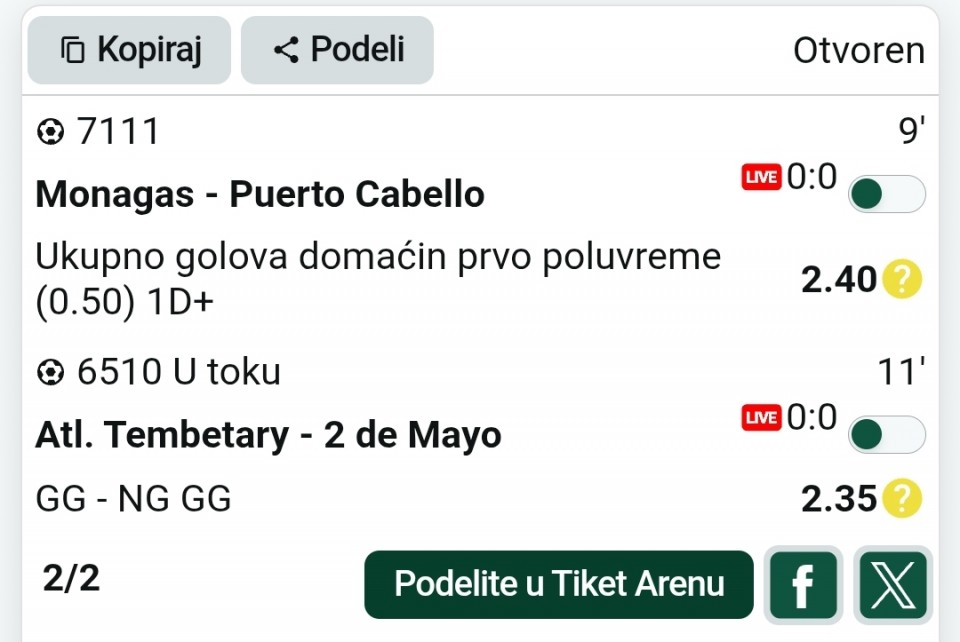
Task: Click the LIVE badge for Atl. Tembetary match
Action: point(761,418)
